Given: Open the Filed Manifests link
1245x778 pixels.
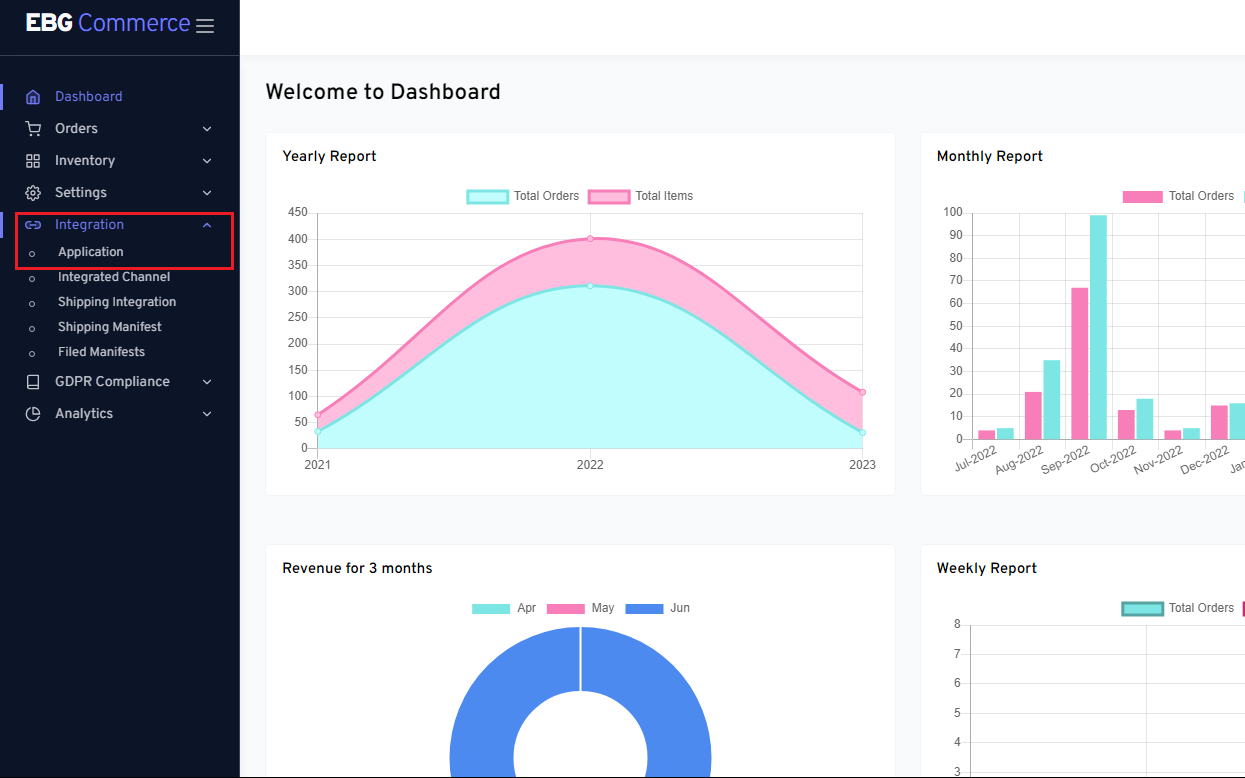Looking at the screenshot, I should click(101, 352).
